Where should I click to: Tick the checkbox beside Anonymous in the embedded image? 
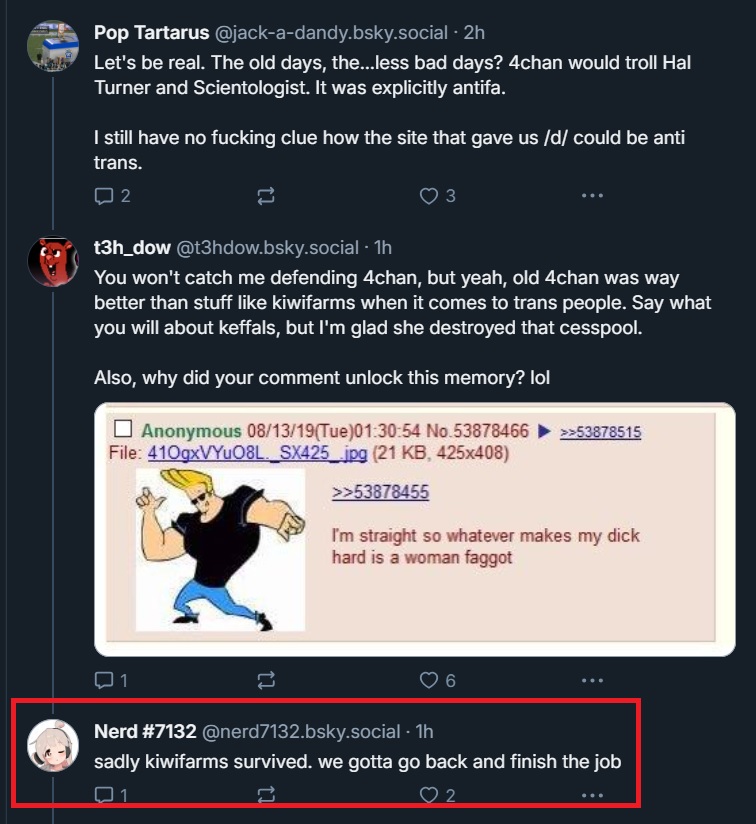(x=124, y=430)
